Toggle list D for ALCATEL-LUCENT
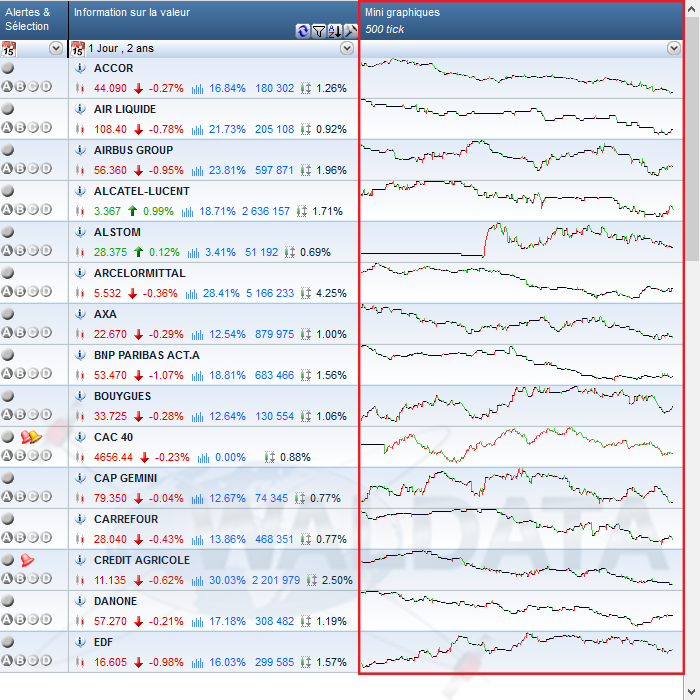 [46, 209]
